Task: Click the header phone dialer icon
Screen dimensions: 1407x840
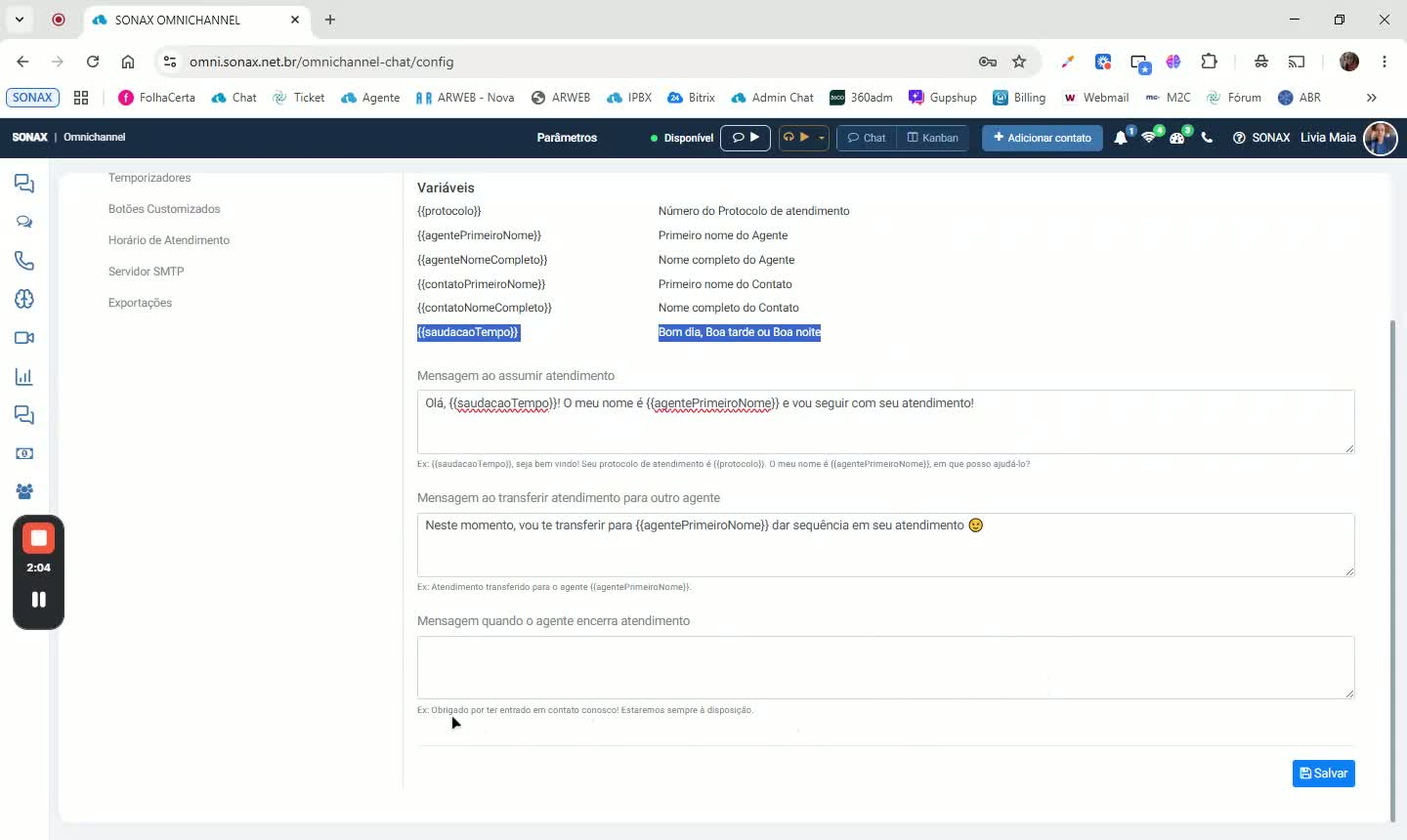Action: tap(1207, 138)
